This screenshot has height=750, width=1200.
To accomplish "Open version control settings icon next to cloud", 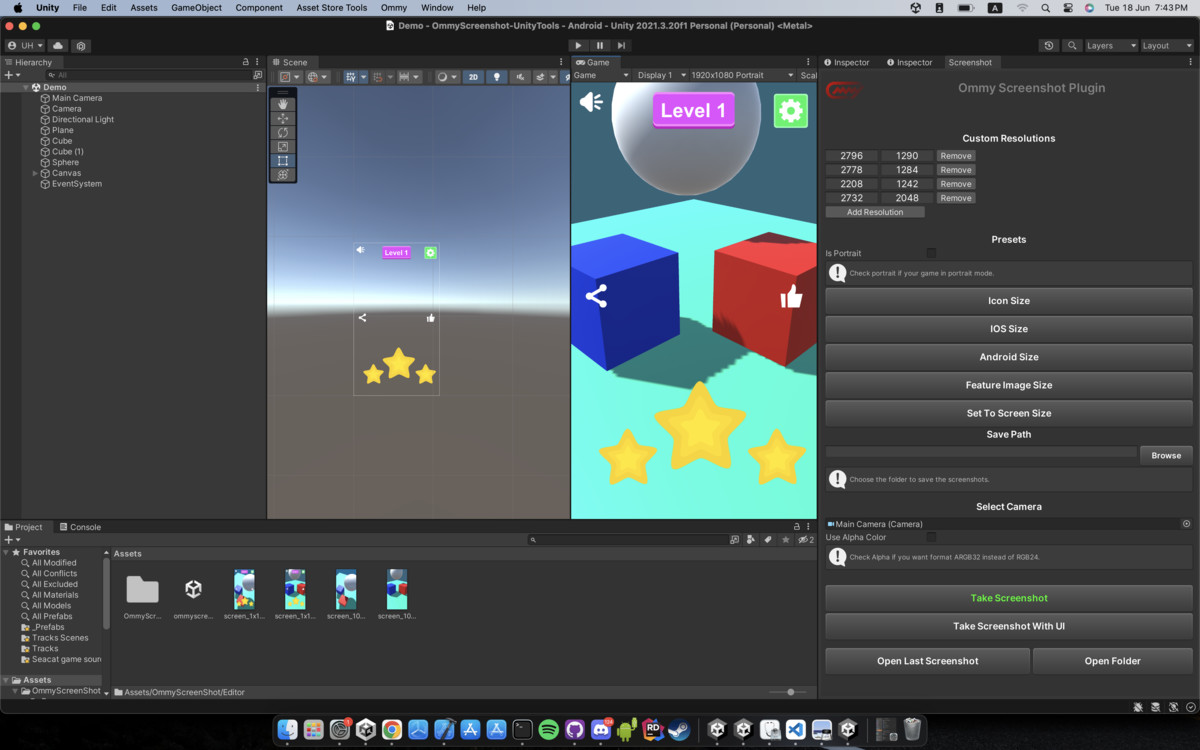I will [81, 45].
